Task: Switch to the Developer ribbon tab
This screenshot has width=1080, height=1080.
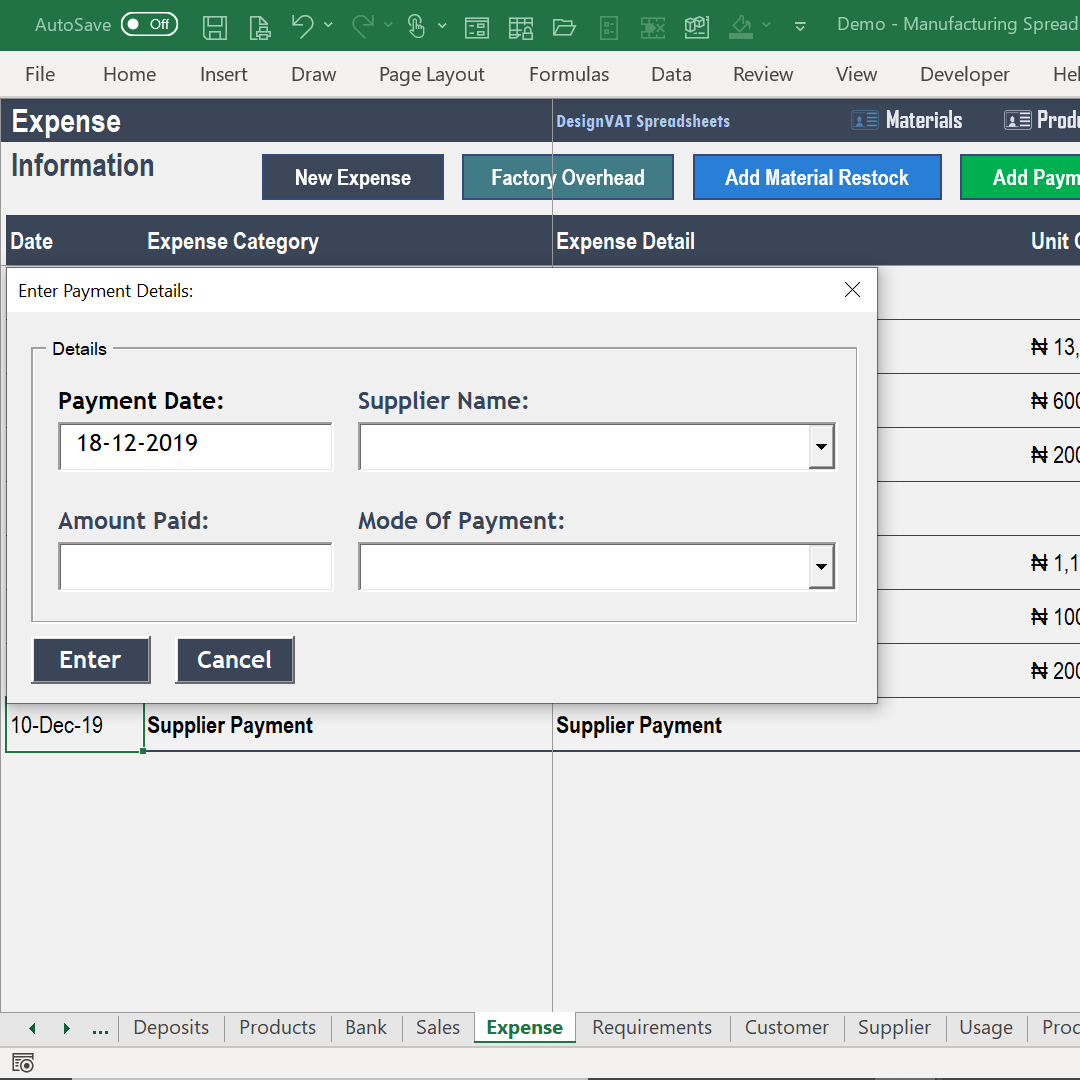Action: pos(964,74)
